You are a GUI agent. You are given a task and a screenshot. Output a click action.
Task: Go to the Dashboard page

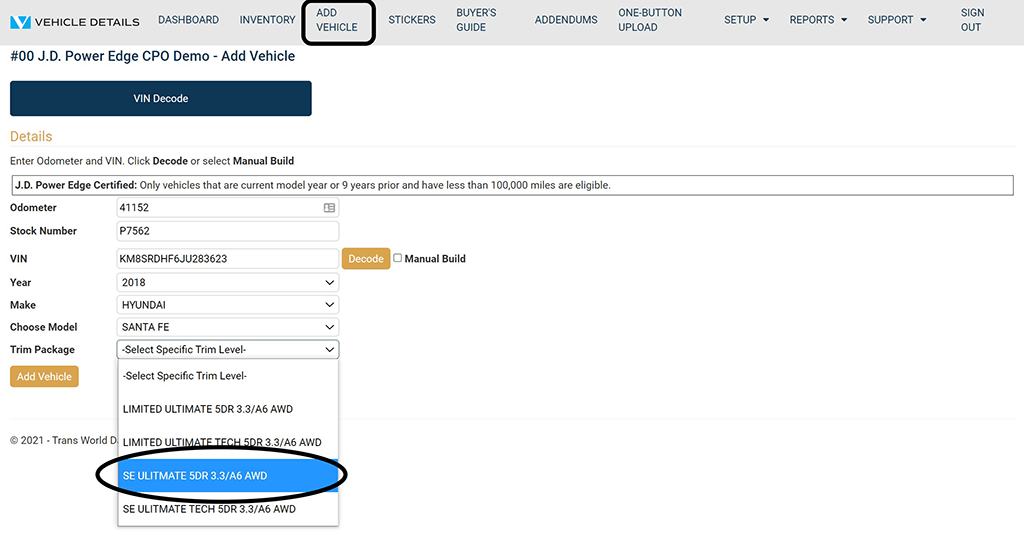point(188,20)
